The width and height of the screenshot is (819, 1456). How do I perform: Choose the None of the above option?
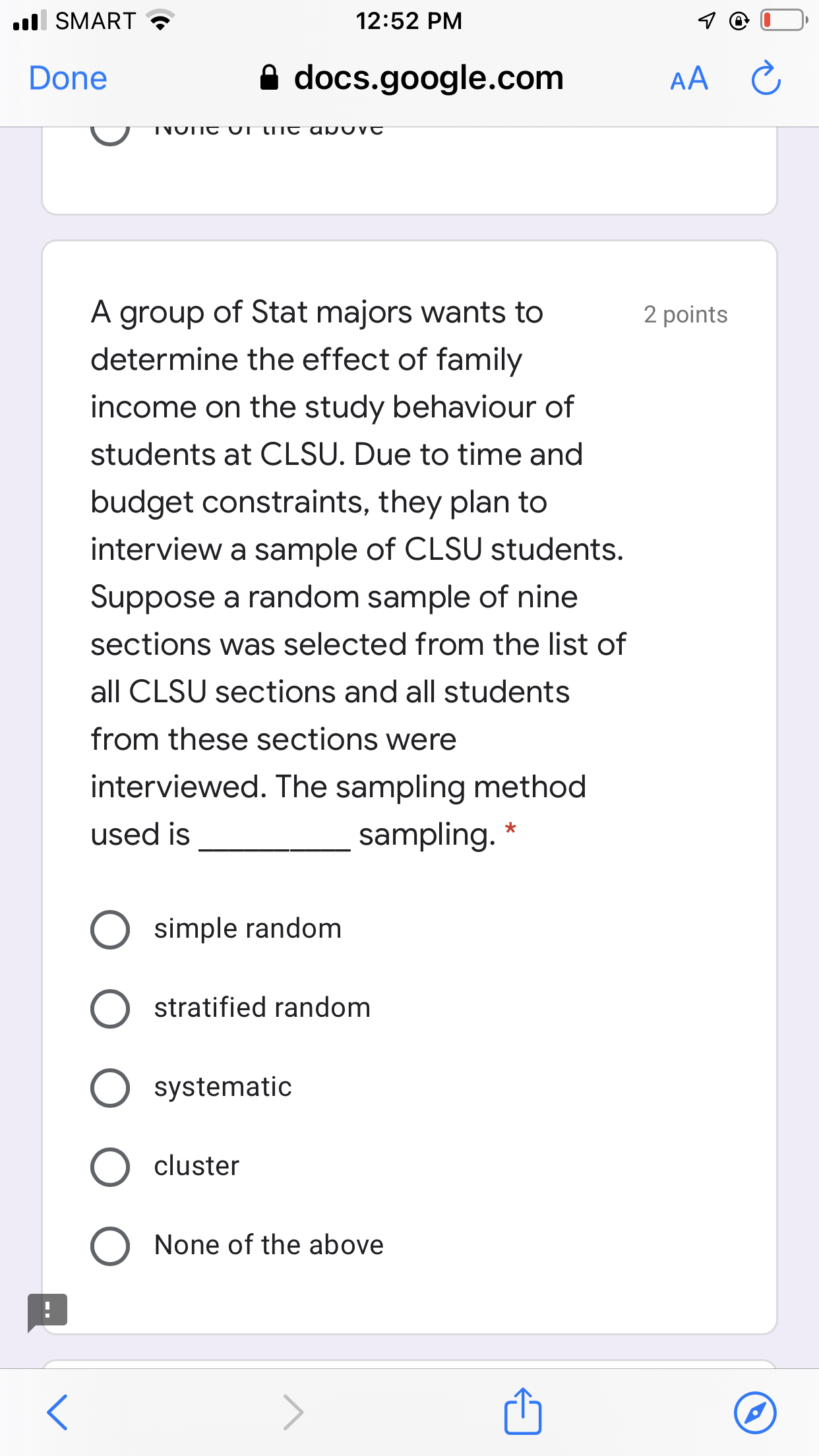pos(111,1246)
